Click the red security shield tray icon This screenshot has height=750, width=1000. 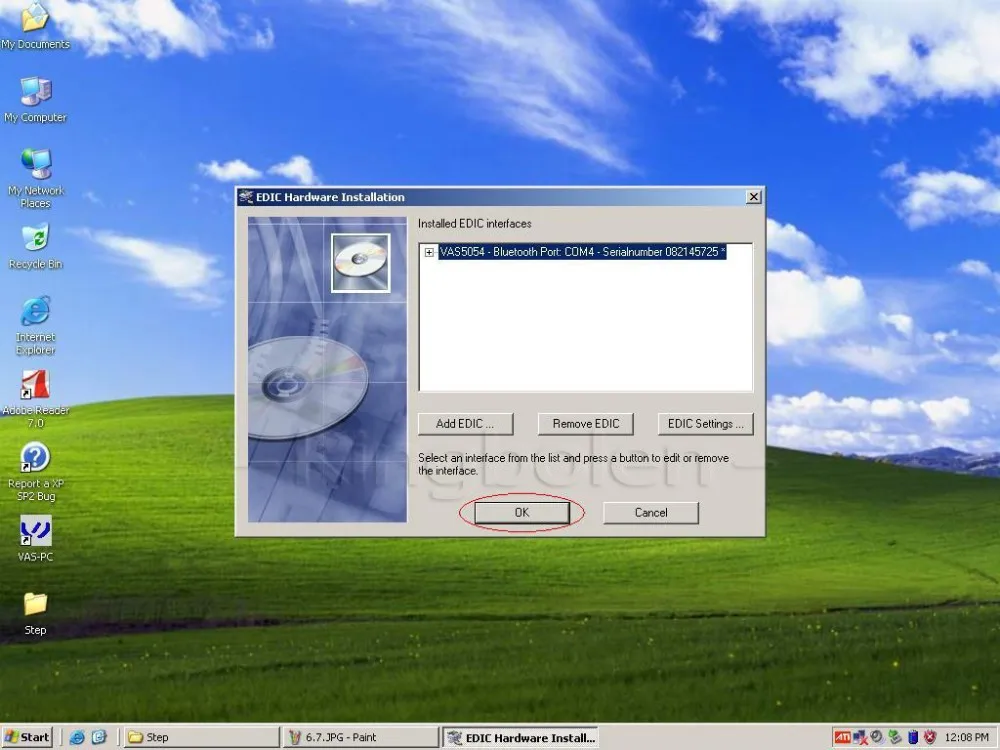(930, 738)
